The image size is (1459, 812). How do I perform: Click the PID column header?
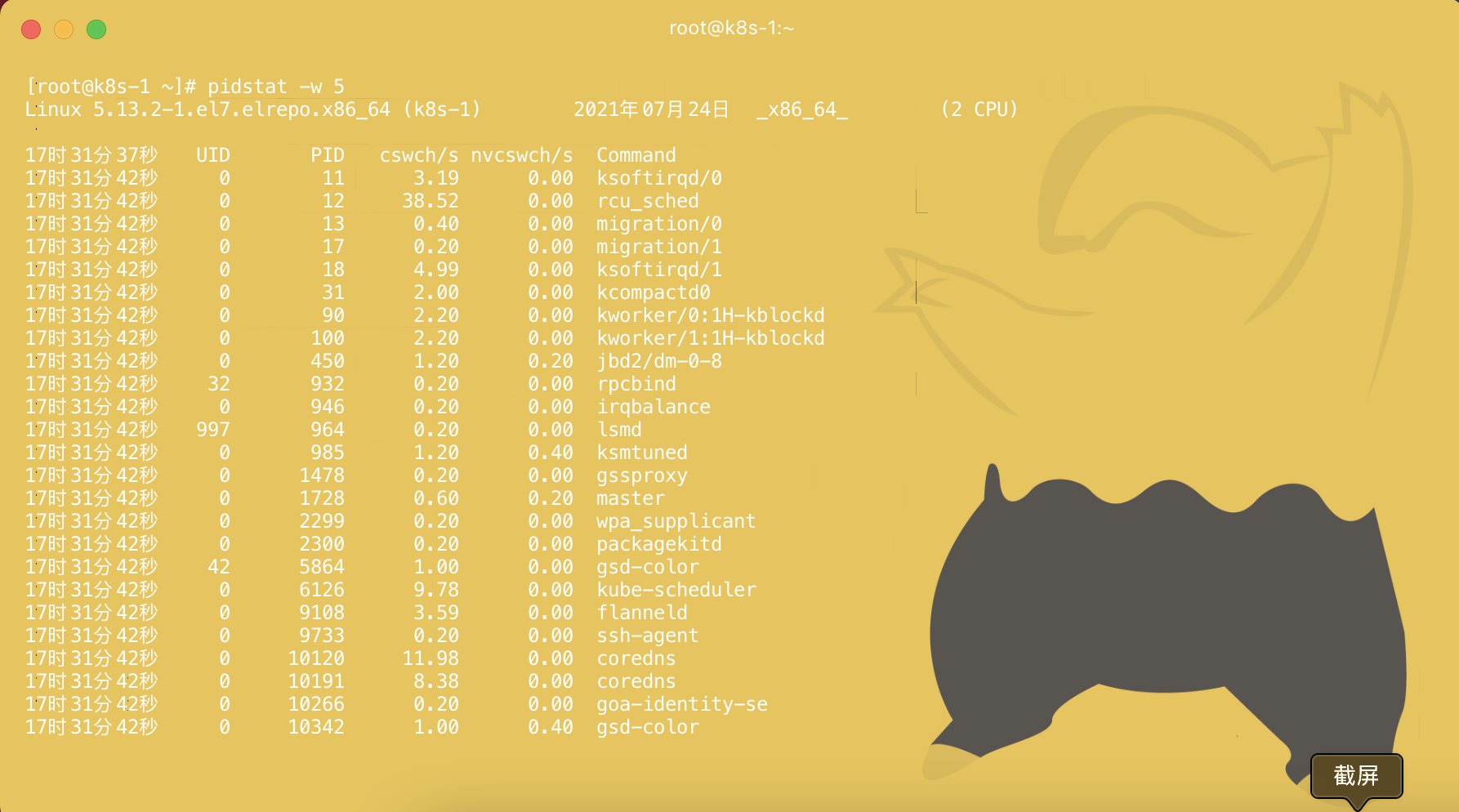(328, 155)
